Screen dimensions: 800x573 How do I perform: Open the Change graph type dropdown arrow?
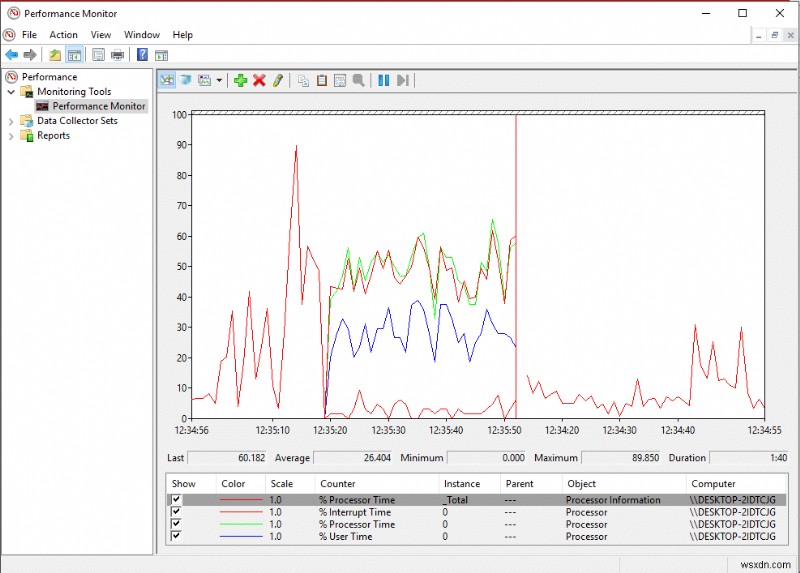point(219,80)
